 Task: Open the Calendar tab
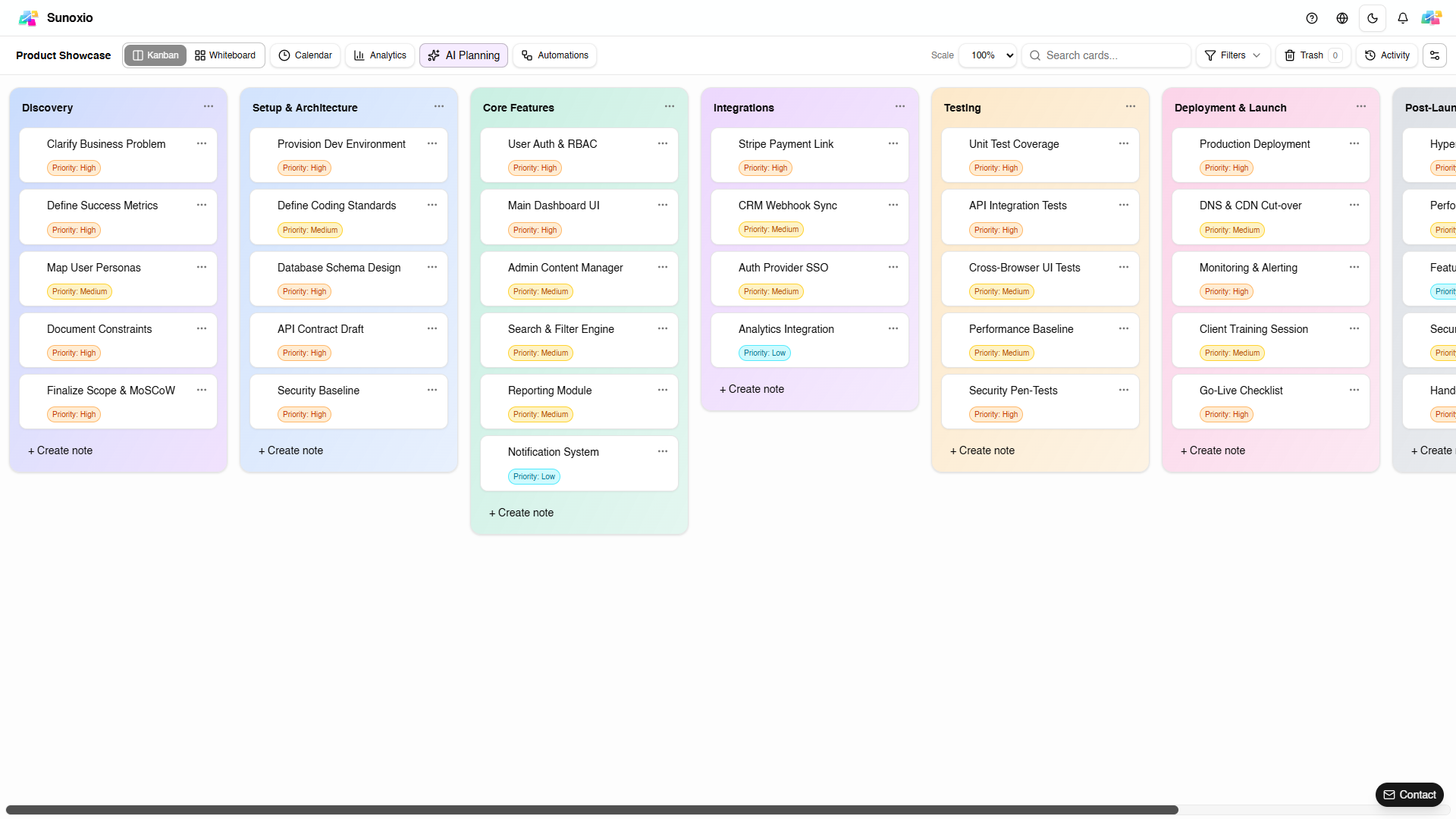tap(305, 55)
